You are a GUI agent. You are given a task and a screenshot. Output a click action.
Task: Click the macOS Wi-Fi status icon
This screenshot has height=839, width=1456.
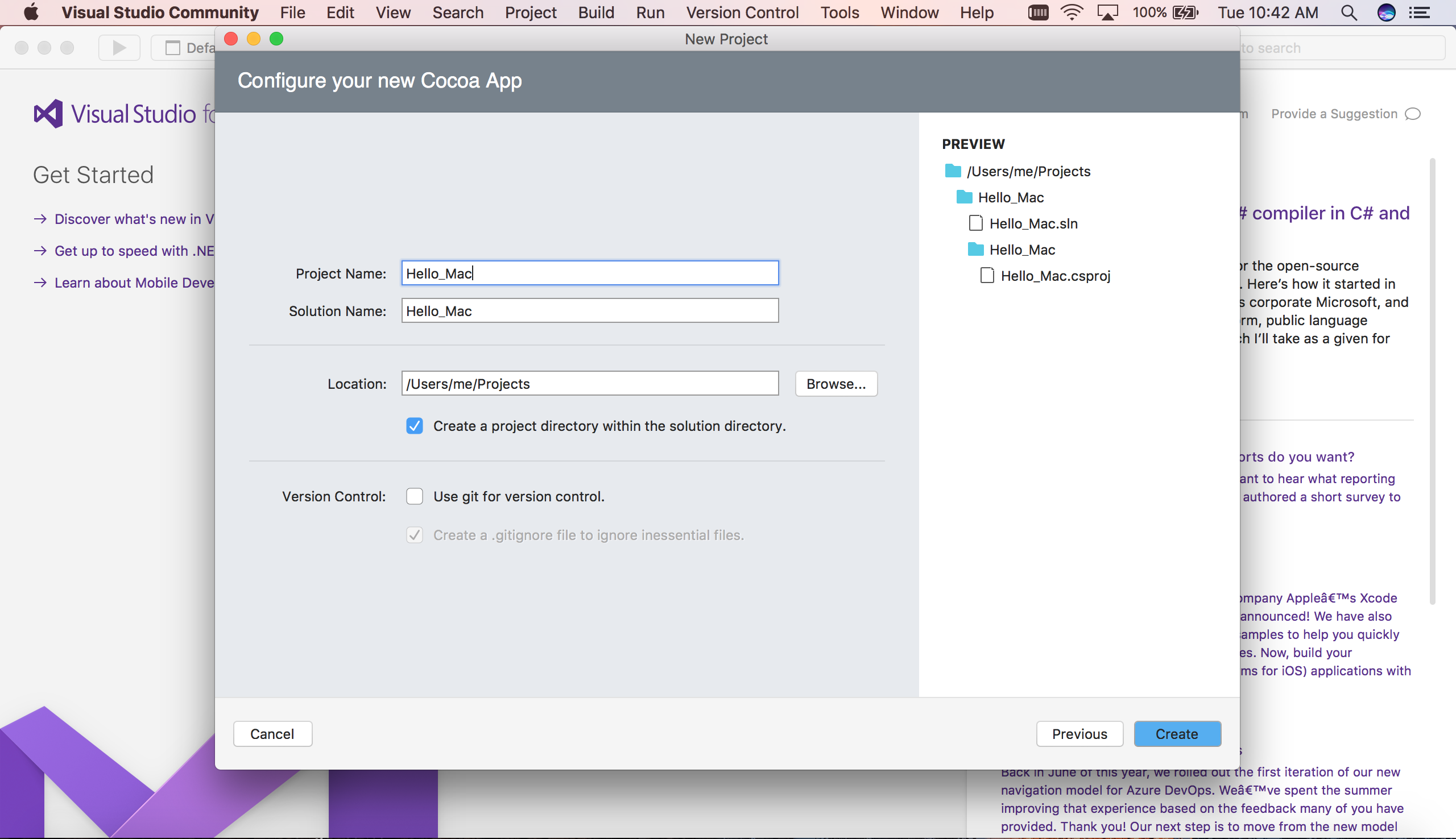tap(1075, 12)
